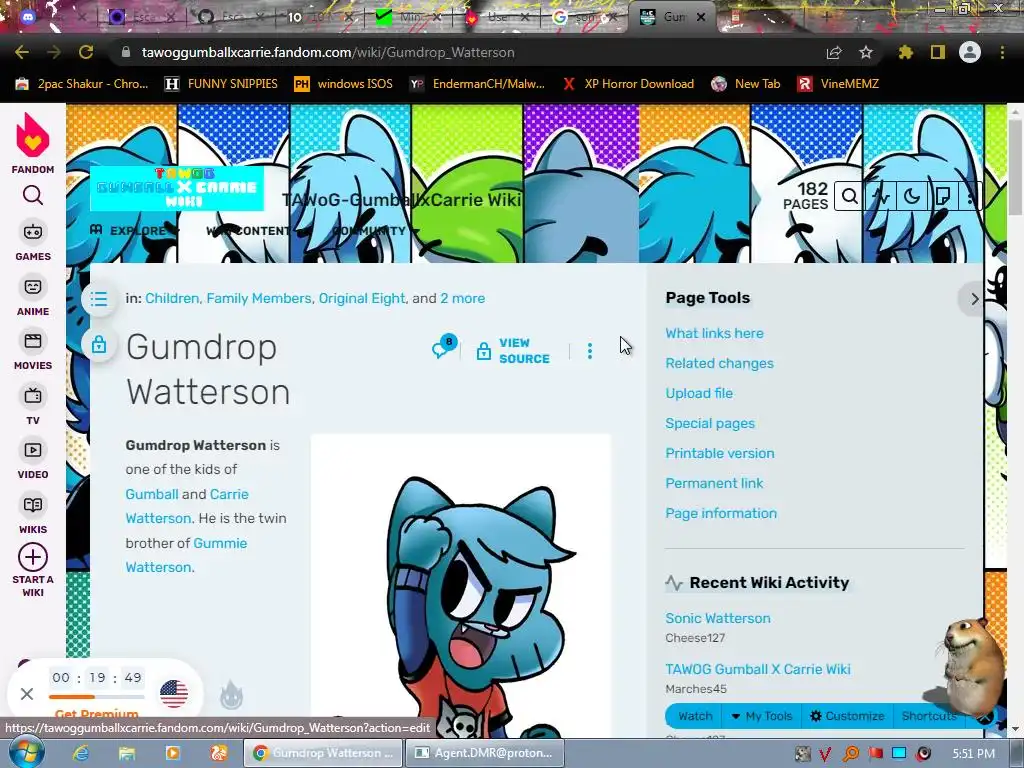Open Chrome three-dot menu

click(x=1002, y=52)
